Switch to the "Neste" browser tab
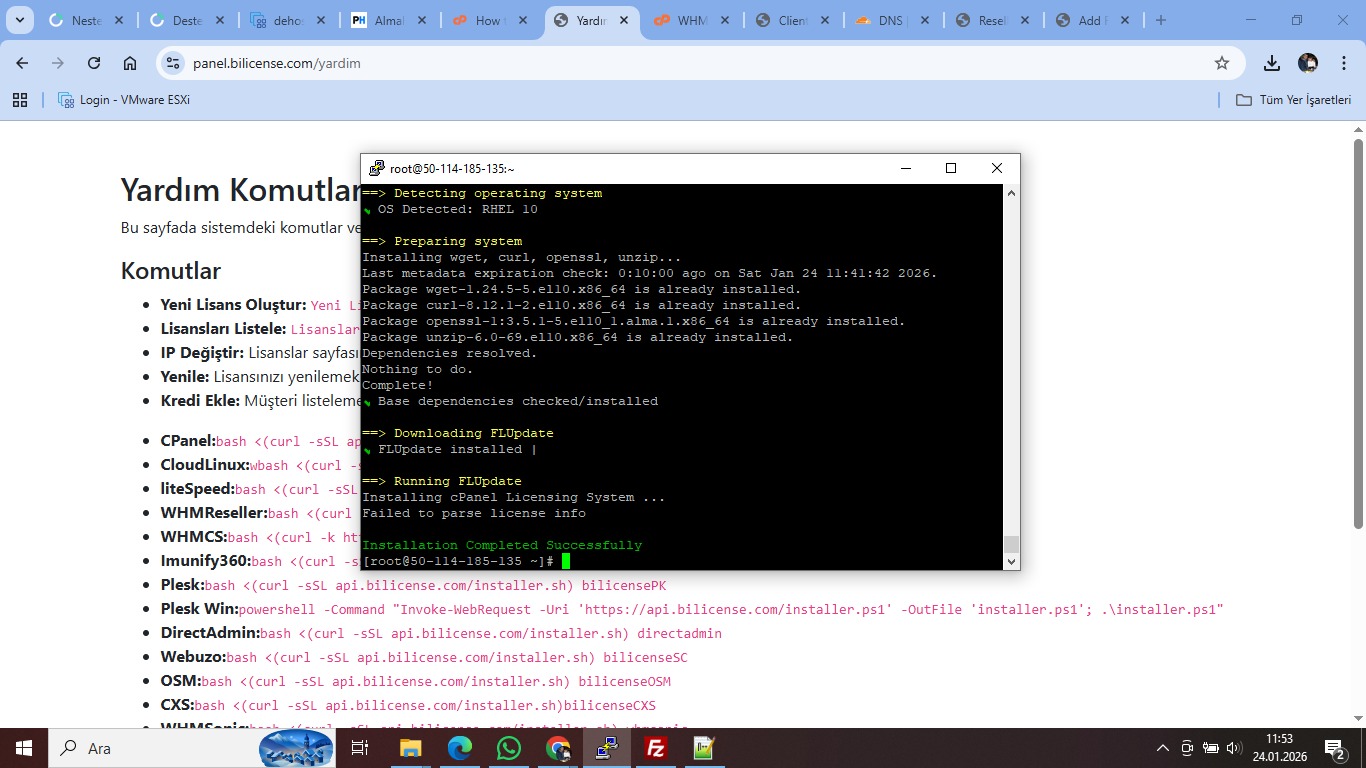 point(85,20)
